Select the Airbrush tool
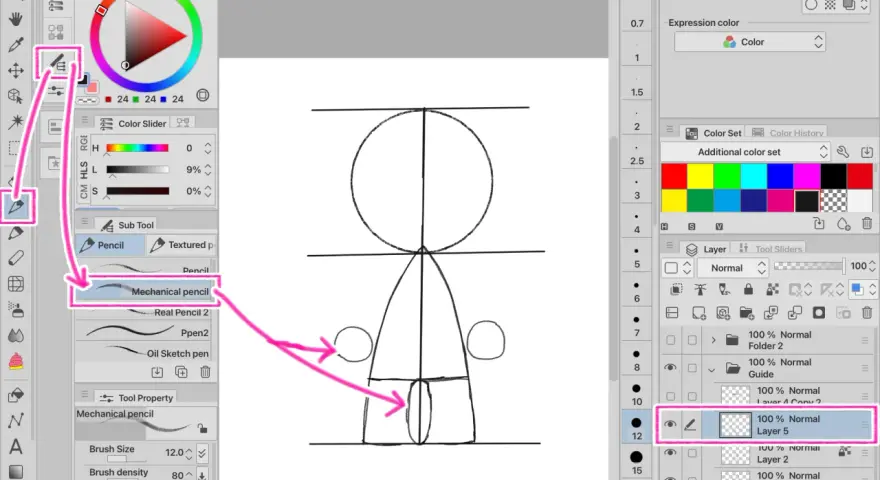The width and height of the screenshot is (880, 480). [16, 309]
